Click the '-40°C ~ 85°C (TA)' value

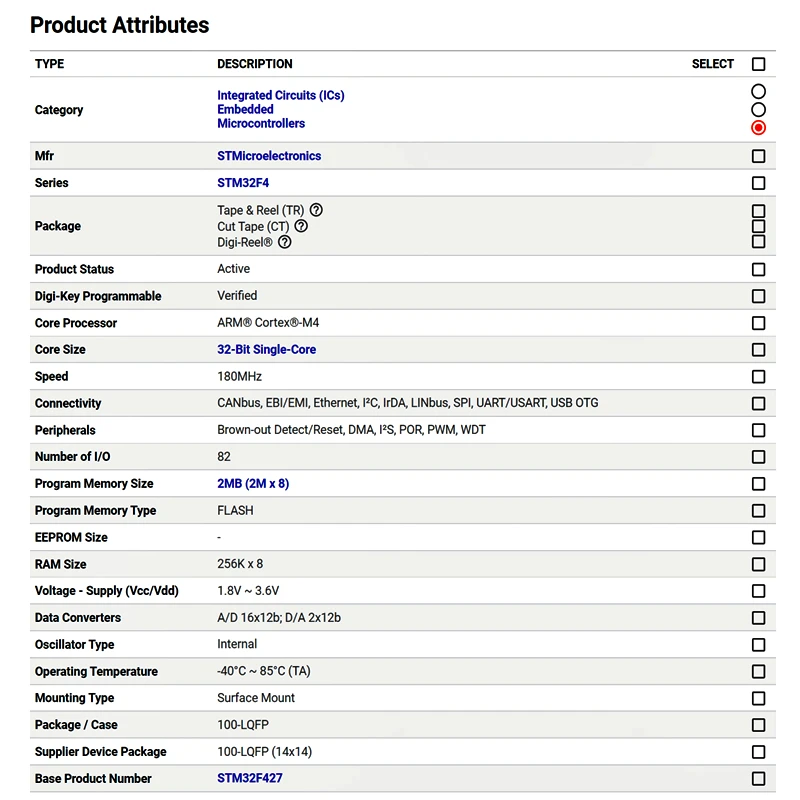(264, 671)
